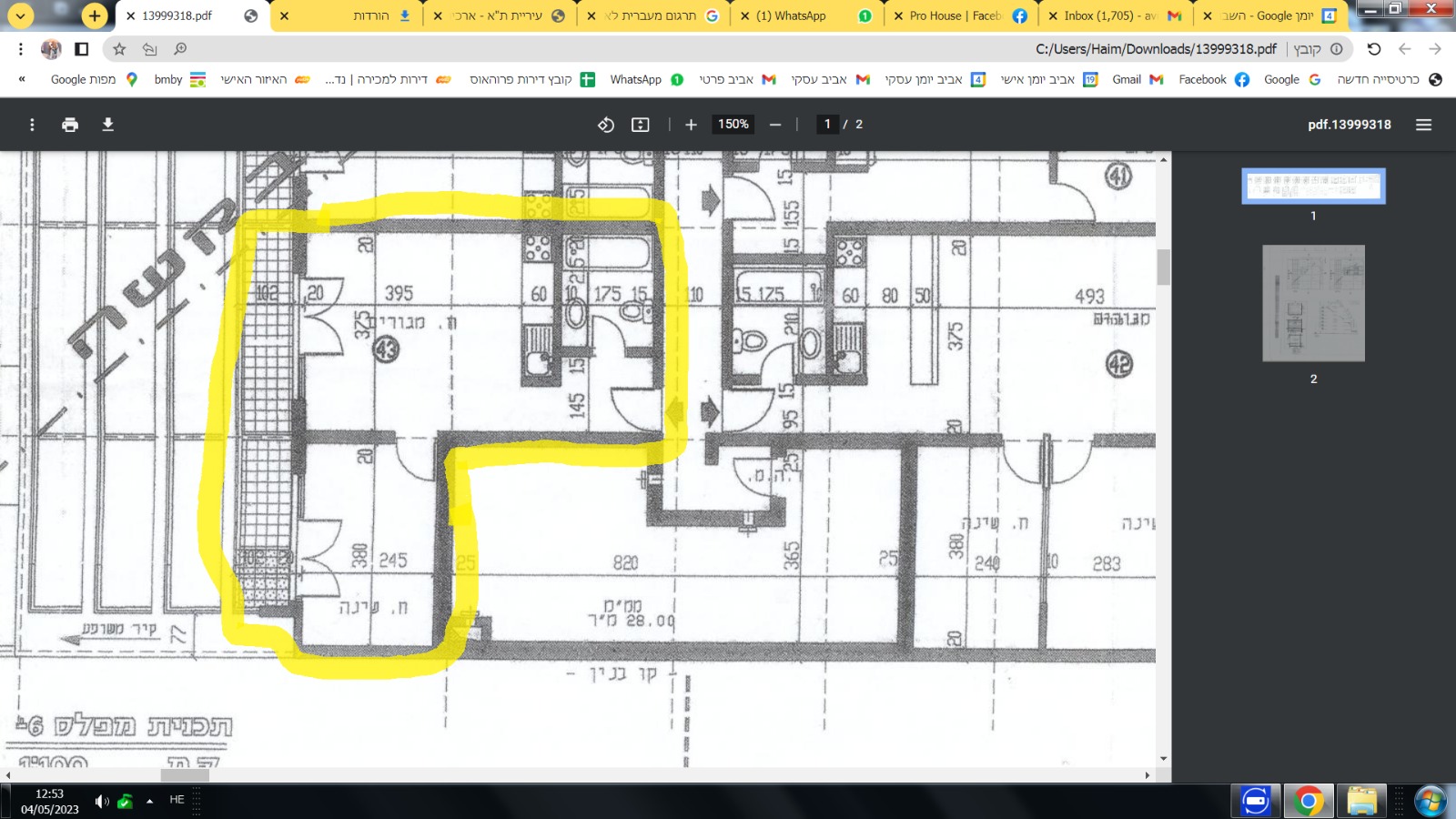Zoom out with the minus icon
The image size is (1456, 819).
(x=775, y=125)
